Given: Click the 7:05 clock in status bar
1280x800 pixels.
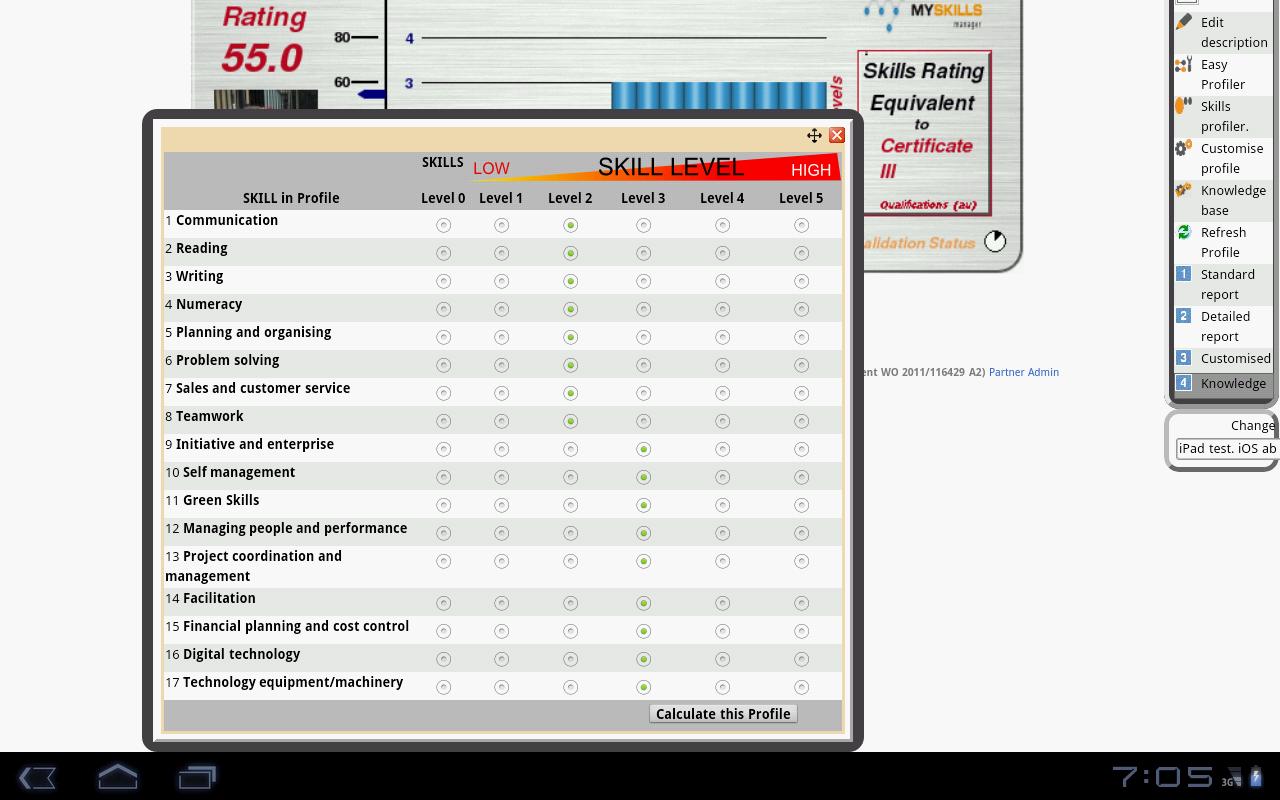Looking at the screenshot, I should tap(1162, 777).
